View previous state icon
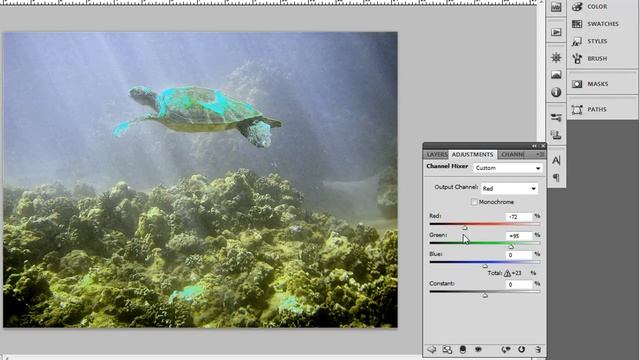The height and width of the screenshot is (360, 640). tap(506, 349)
